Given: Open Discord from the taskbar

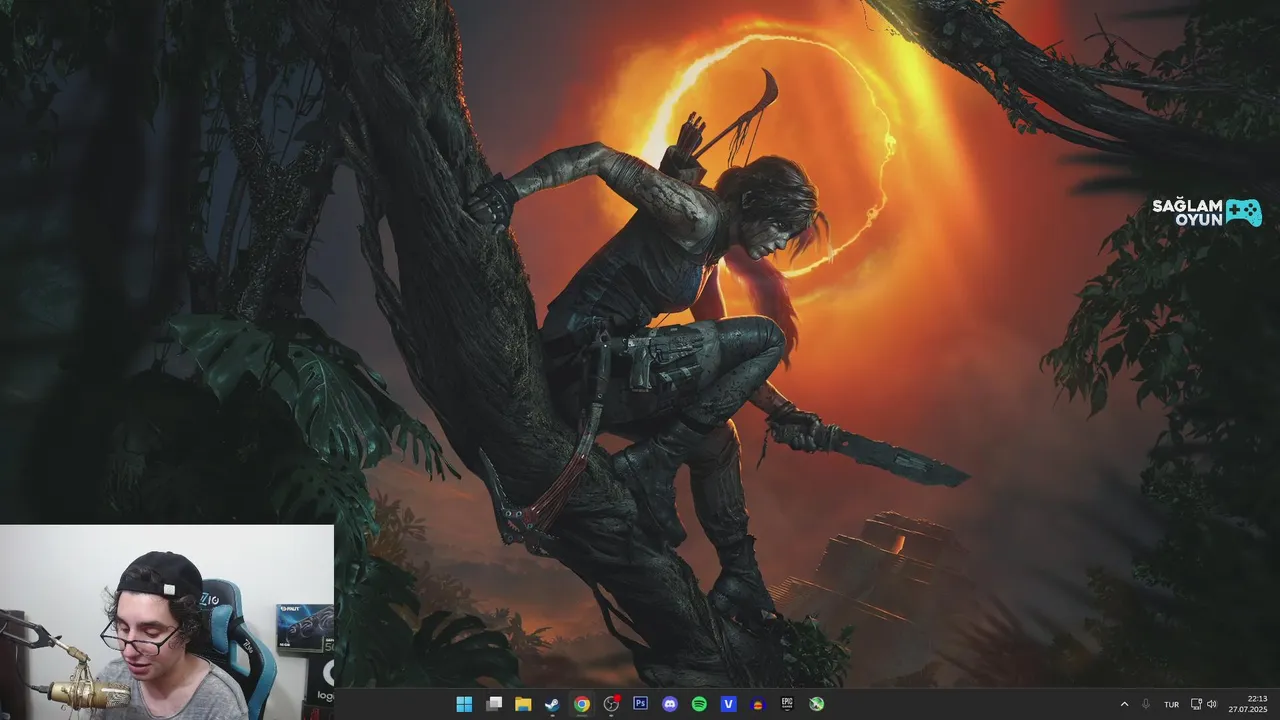Looking at the screenshot, I should point(670,704).
